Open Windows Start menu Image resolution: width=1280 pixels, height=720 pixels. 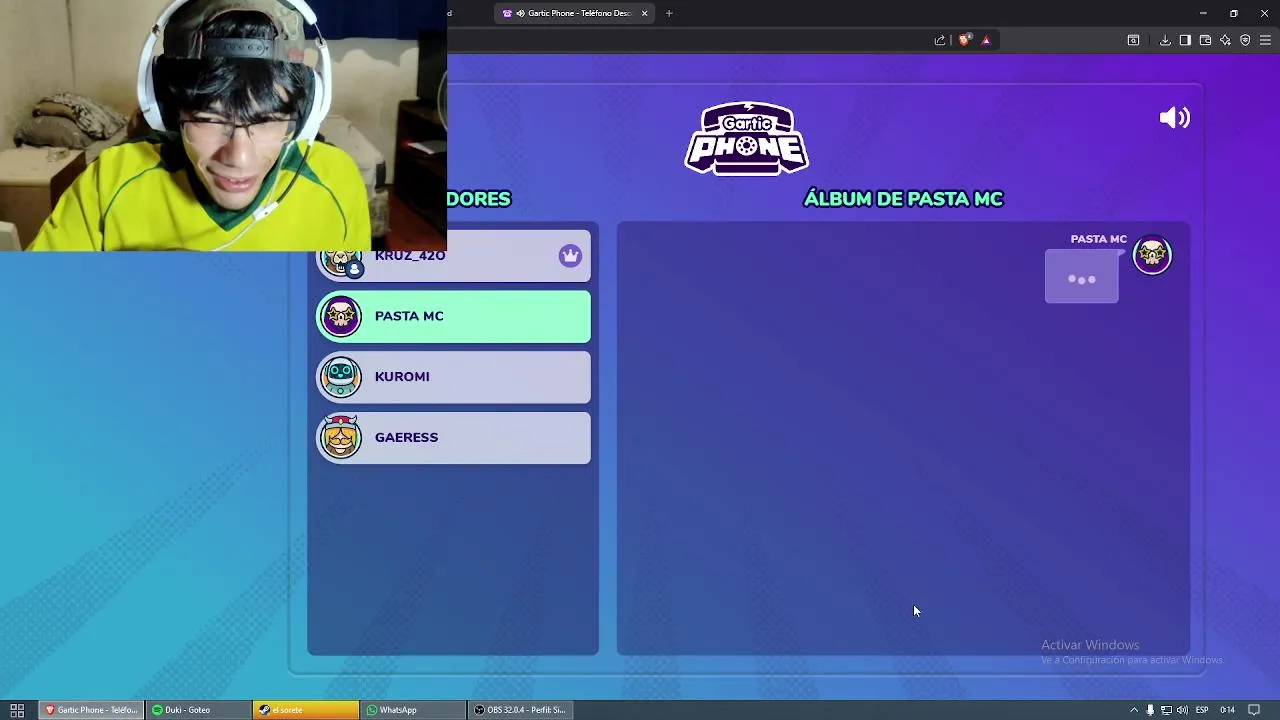(17, 710)
